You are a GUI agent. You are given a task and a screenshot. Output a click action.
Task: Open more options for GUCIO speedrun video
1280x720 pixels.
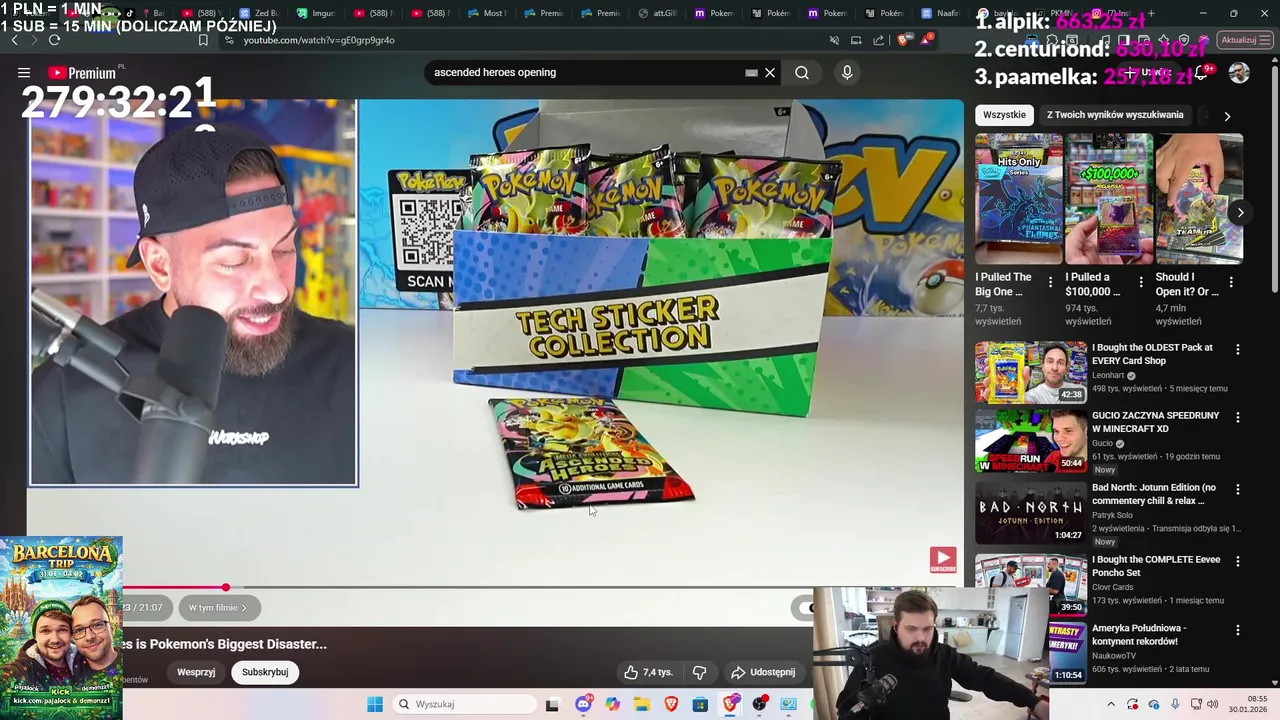point(1238,417)
